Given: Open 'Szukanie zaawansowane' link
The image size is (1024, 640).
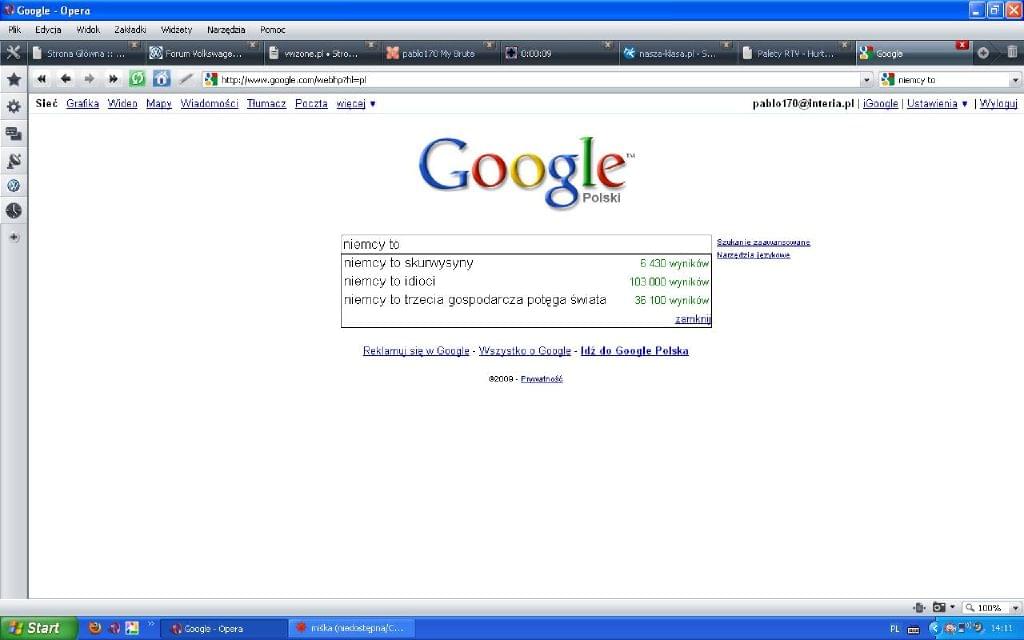Looking at the screenshot, I should pos(763,242).
